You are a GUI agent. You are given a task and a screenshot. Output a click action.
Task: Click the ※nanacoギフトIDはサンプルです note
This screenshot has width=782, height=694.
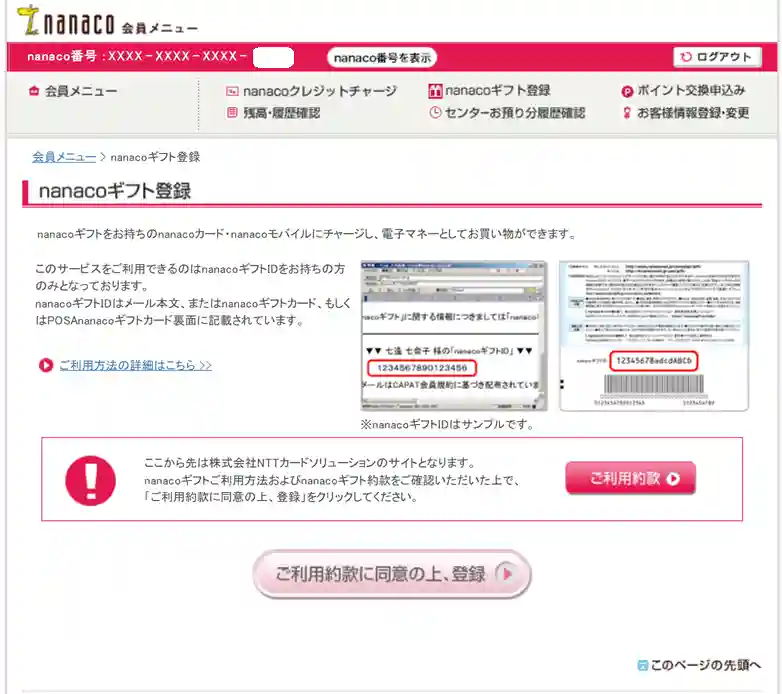[x=447, y=425]
